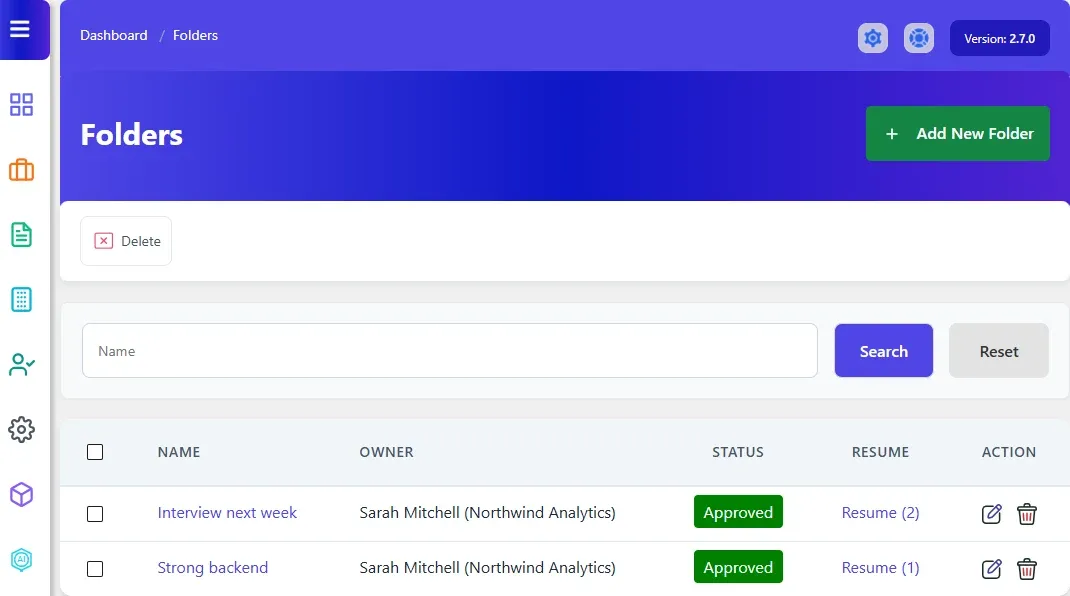Open the teal grid-sheet sidebar icon

tap(21, 300)
